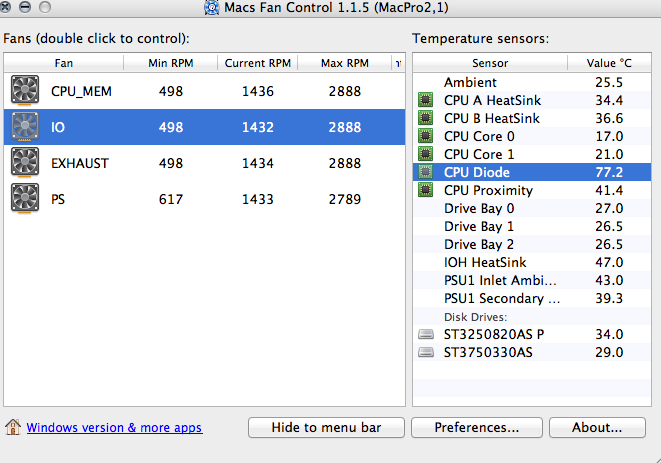Viewport: 661px width, 463px height.
Task: Click the CPU_MEM fan icon
Action: pyautogui.click(x=25, y=90)
